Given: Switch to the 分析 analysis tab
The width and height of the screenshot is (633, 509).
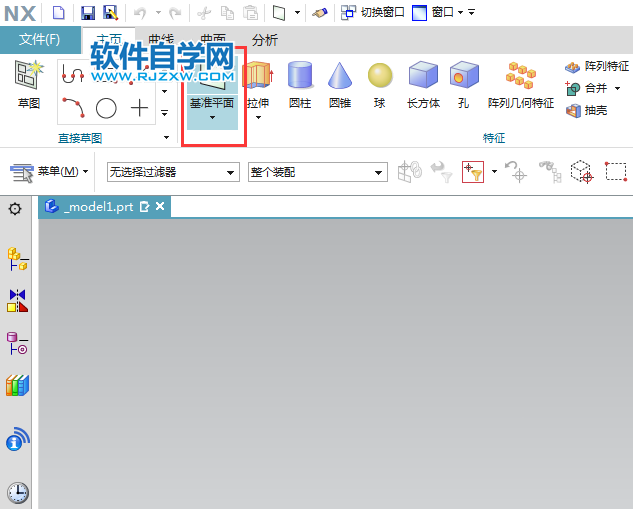Looking at the screenshot, I should coord(265,40).
